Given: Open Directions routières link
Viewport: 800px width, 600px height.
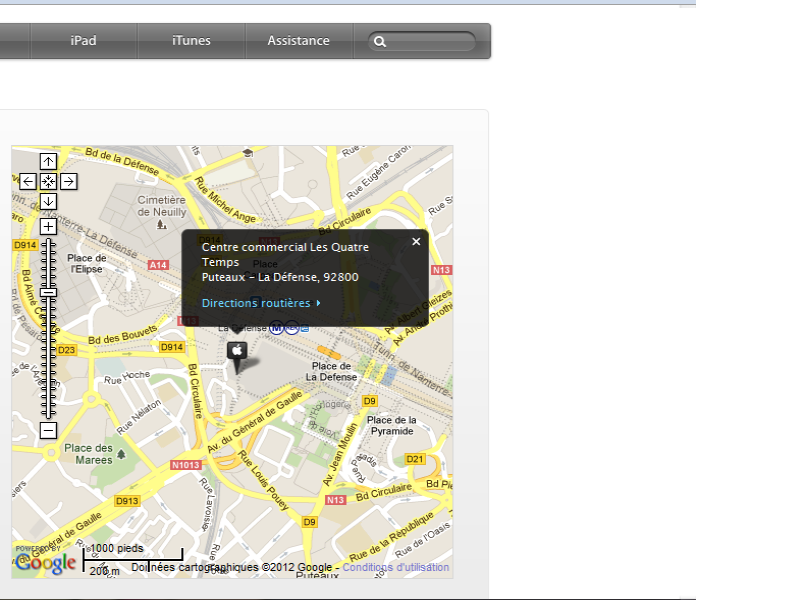Looking at the screenshot, I should pyautogui.click(x=261, y=303).
